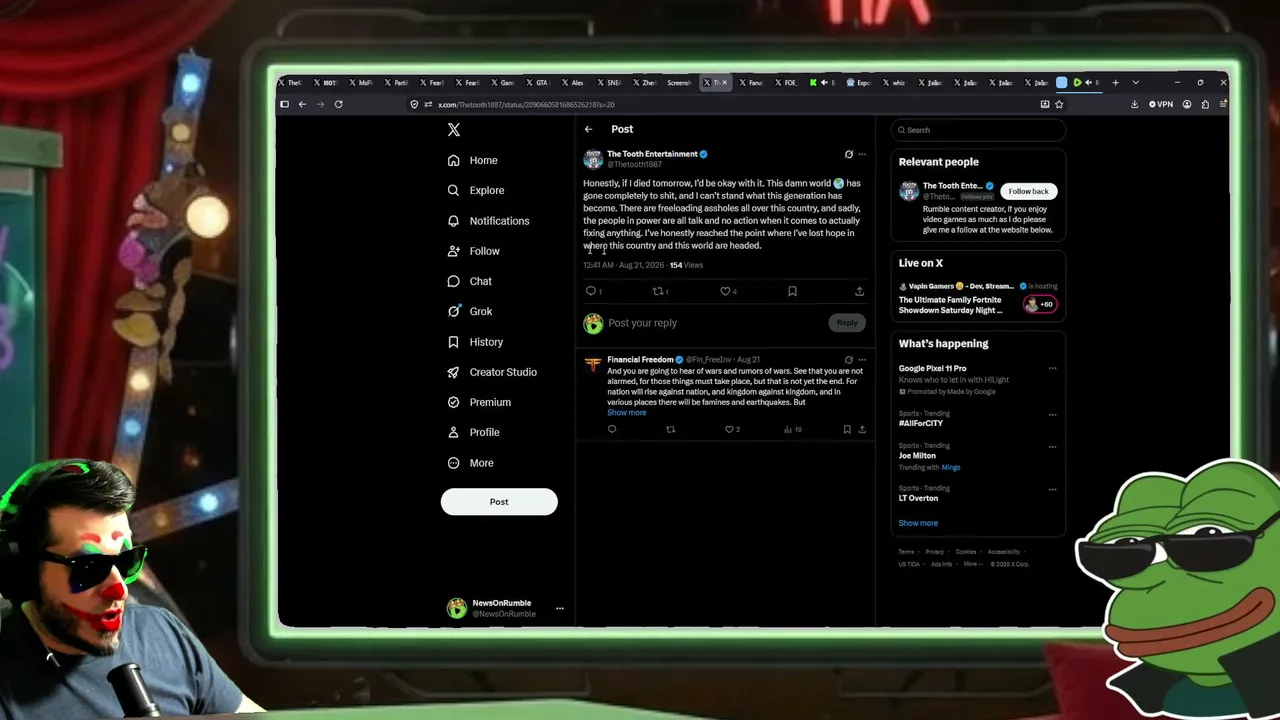Click Grok icon on Financial Freedom reply
The image size is (1280, 720).
[849, 360]
